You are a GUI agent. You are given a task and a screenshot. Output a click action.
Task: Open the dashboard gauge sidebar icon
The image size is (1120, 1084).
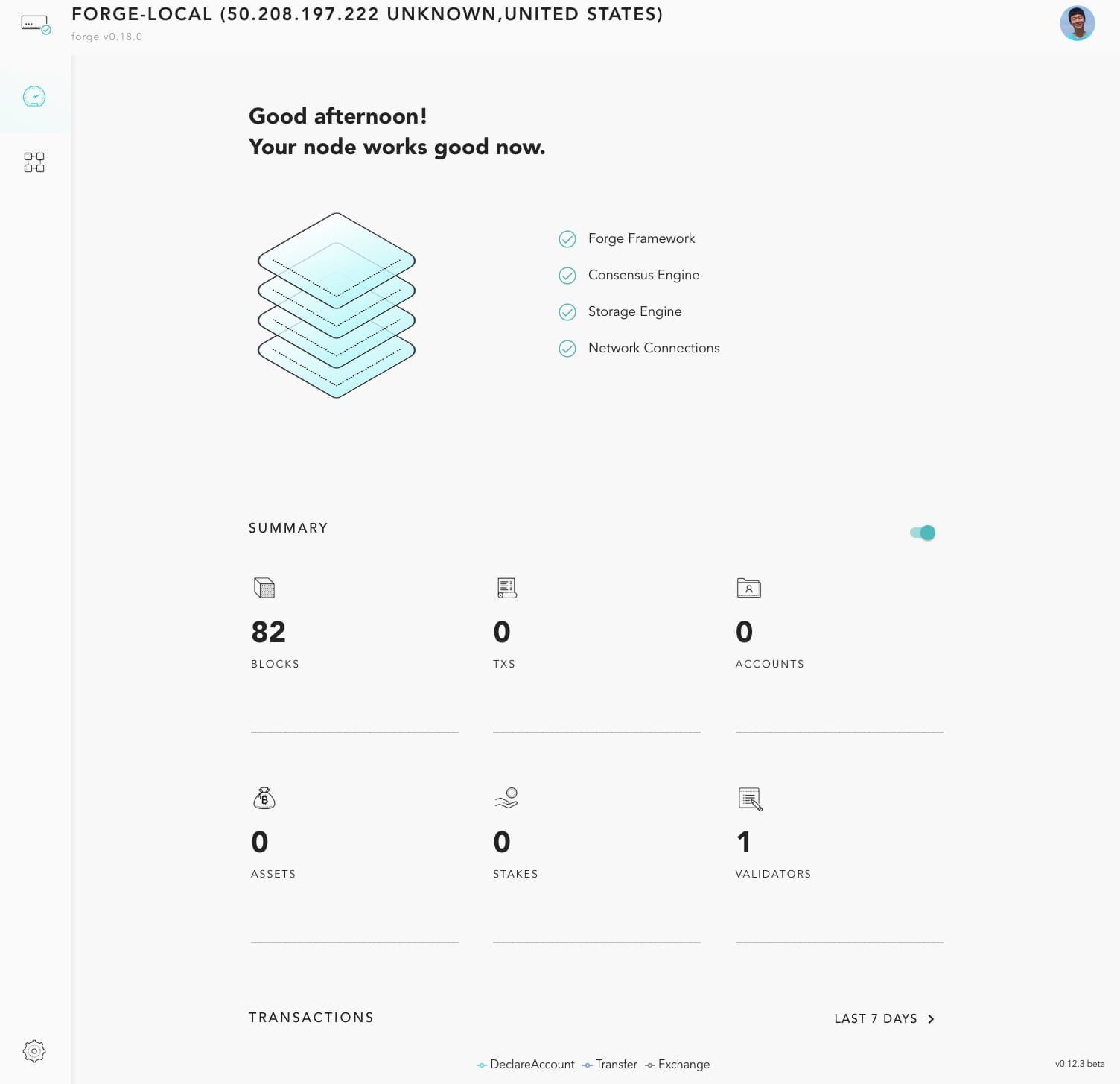coord(34,97)
